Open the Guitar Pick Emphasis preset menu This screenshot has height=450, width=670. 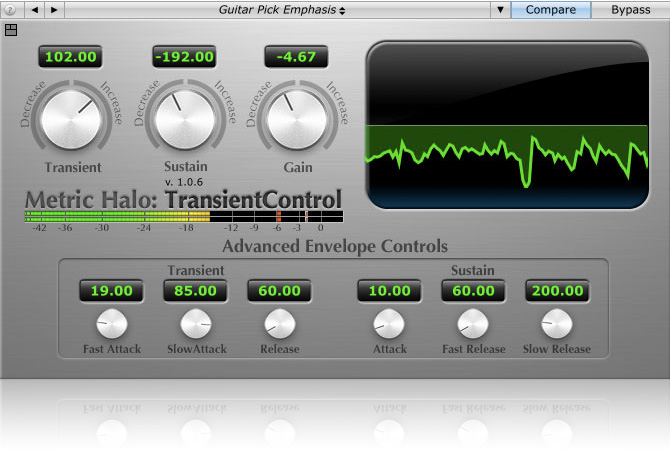point(282,10)
